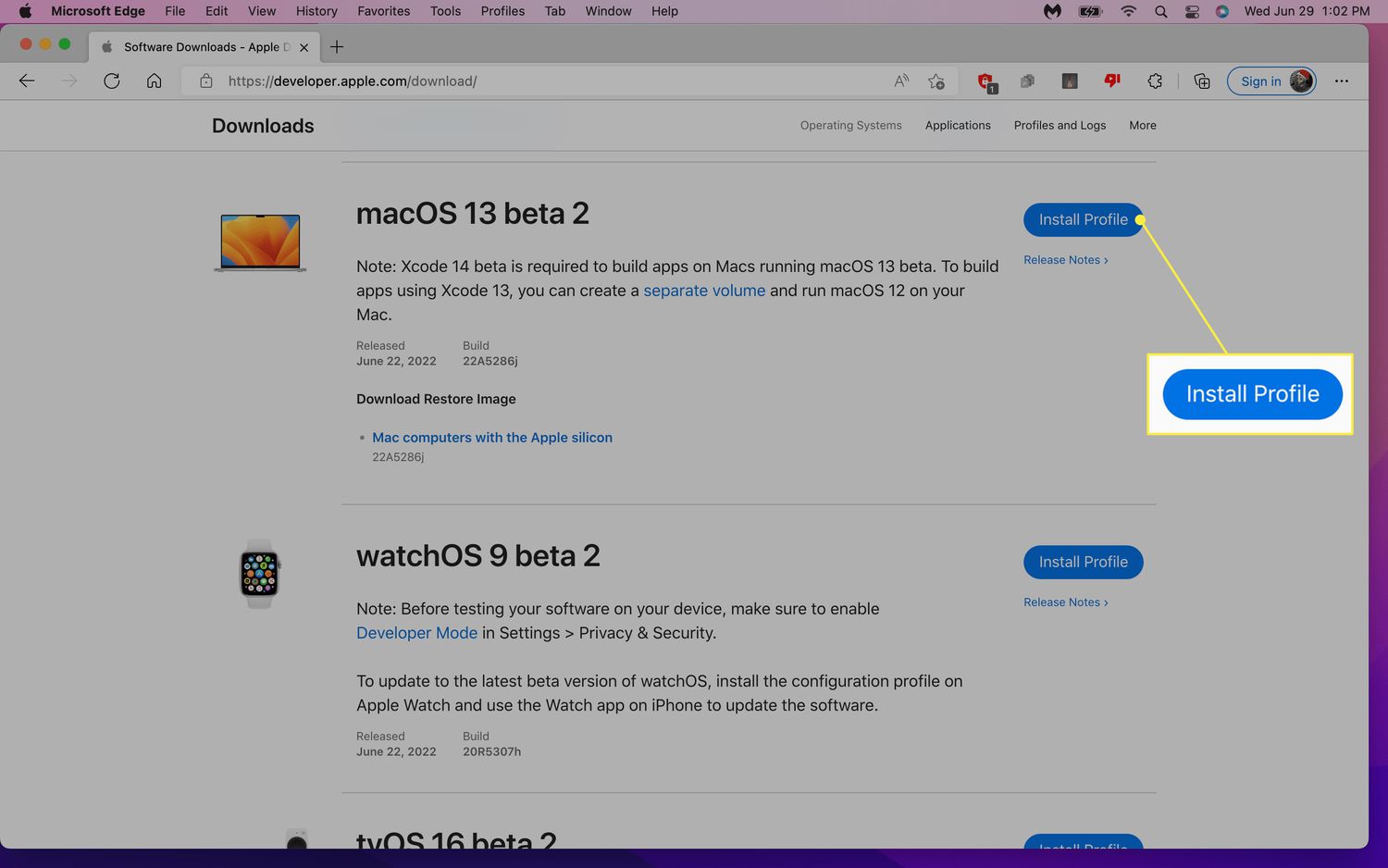The width and height of the screenshot is (1388, 868).
Task: Open Release Notes for macOS 13 beta 2
Action: 1065,260
